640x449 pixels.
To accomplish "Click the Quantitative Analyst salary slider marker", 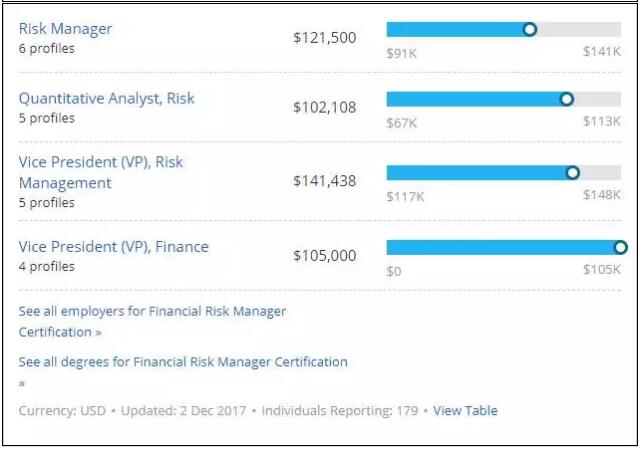I will click(x=566, y=99).
